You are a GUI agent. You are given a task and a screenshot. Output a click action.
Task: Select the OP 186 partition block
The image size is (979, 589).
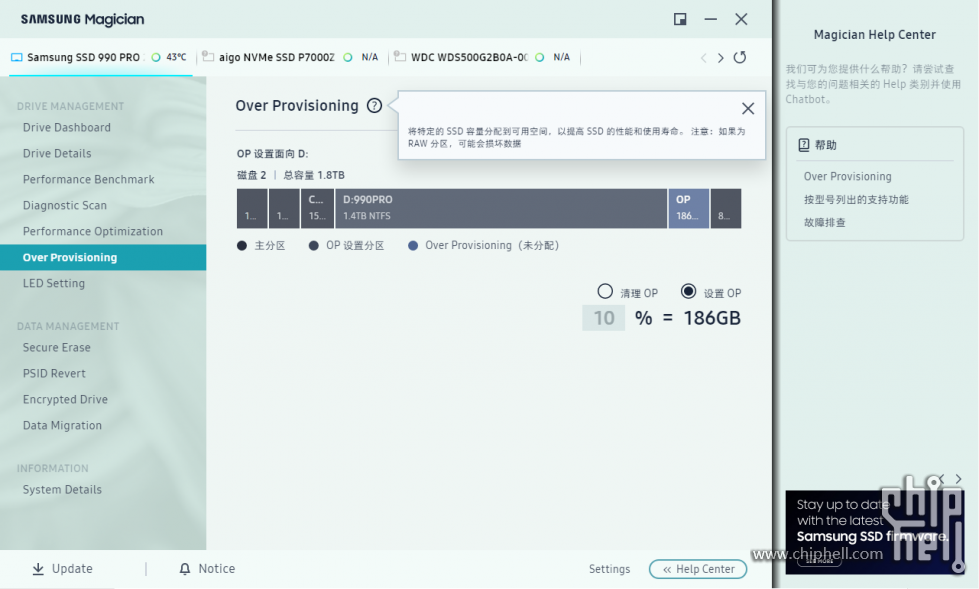[689, 208]
